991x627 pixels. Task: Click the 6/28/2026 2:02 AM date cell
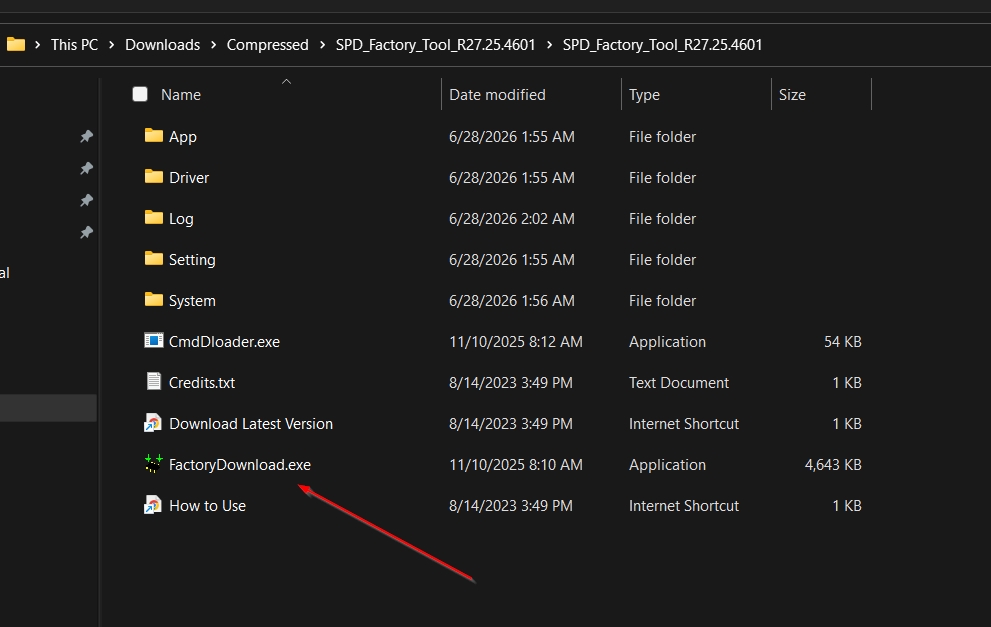tap(512, 219)
